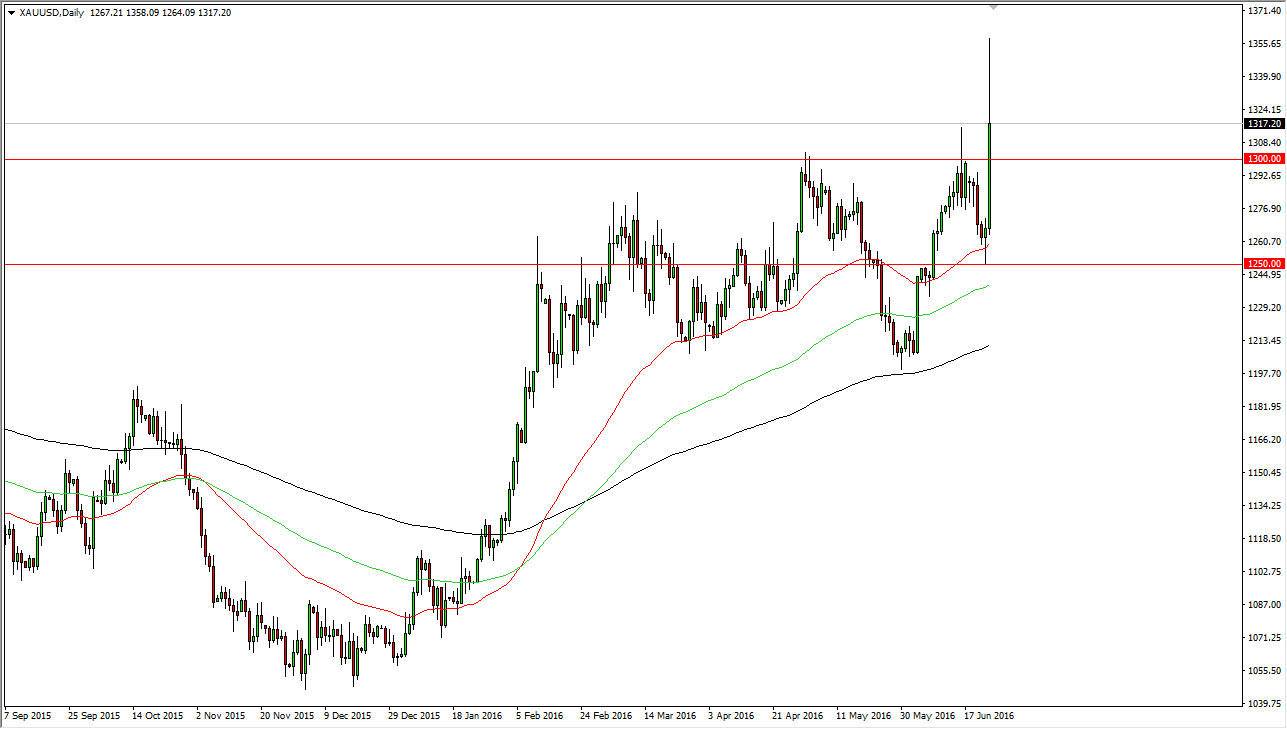Click the "9 Dec 2015" date label

click(x=347, y=716)
